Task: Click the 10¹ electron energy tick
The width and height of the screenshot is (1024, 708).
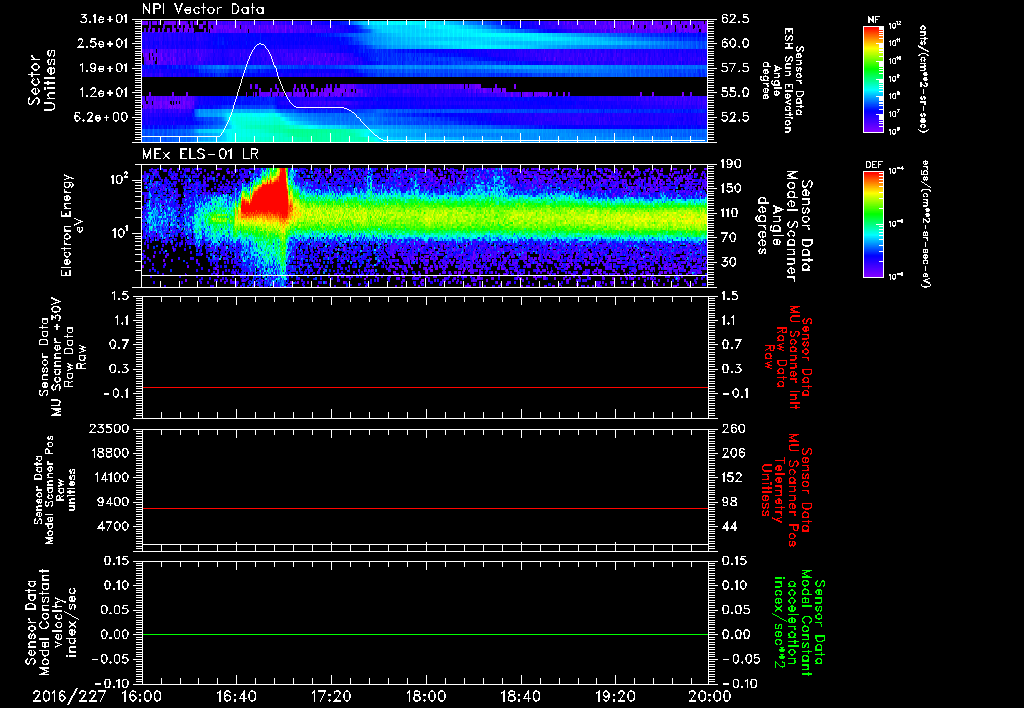Action: pyautogui.click(x=118, y=233)
